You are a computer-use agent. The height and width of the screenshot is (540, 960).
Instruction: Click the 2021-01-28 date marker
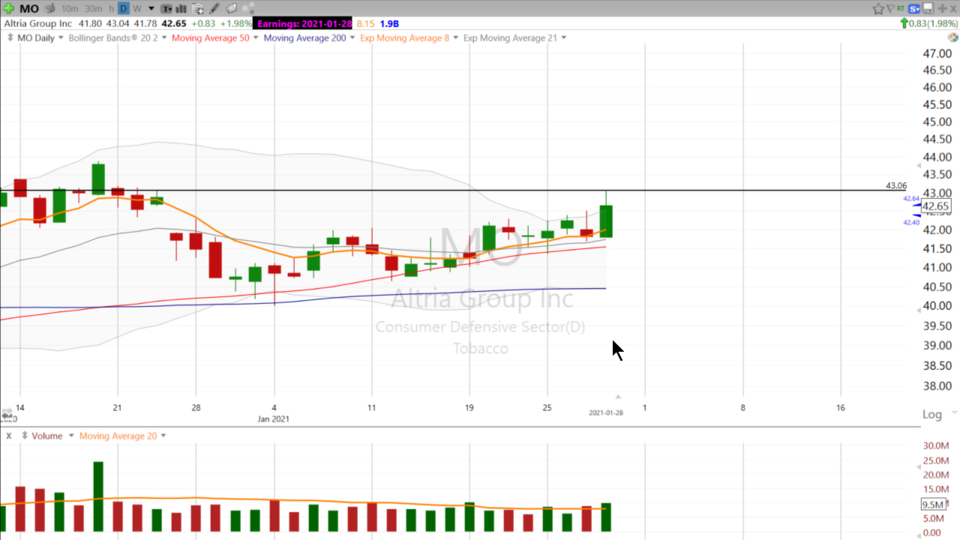(x=606, y=413)
